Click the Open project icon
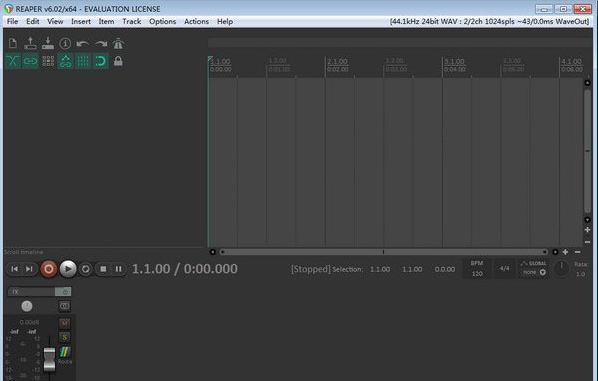This screenshot has height=381, width=598. coord(30,43)
